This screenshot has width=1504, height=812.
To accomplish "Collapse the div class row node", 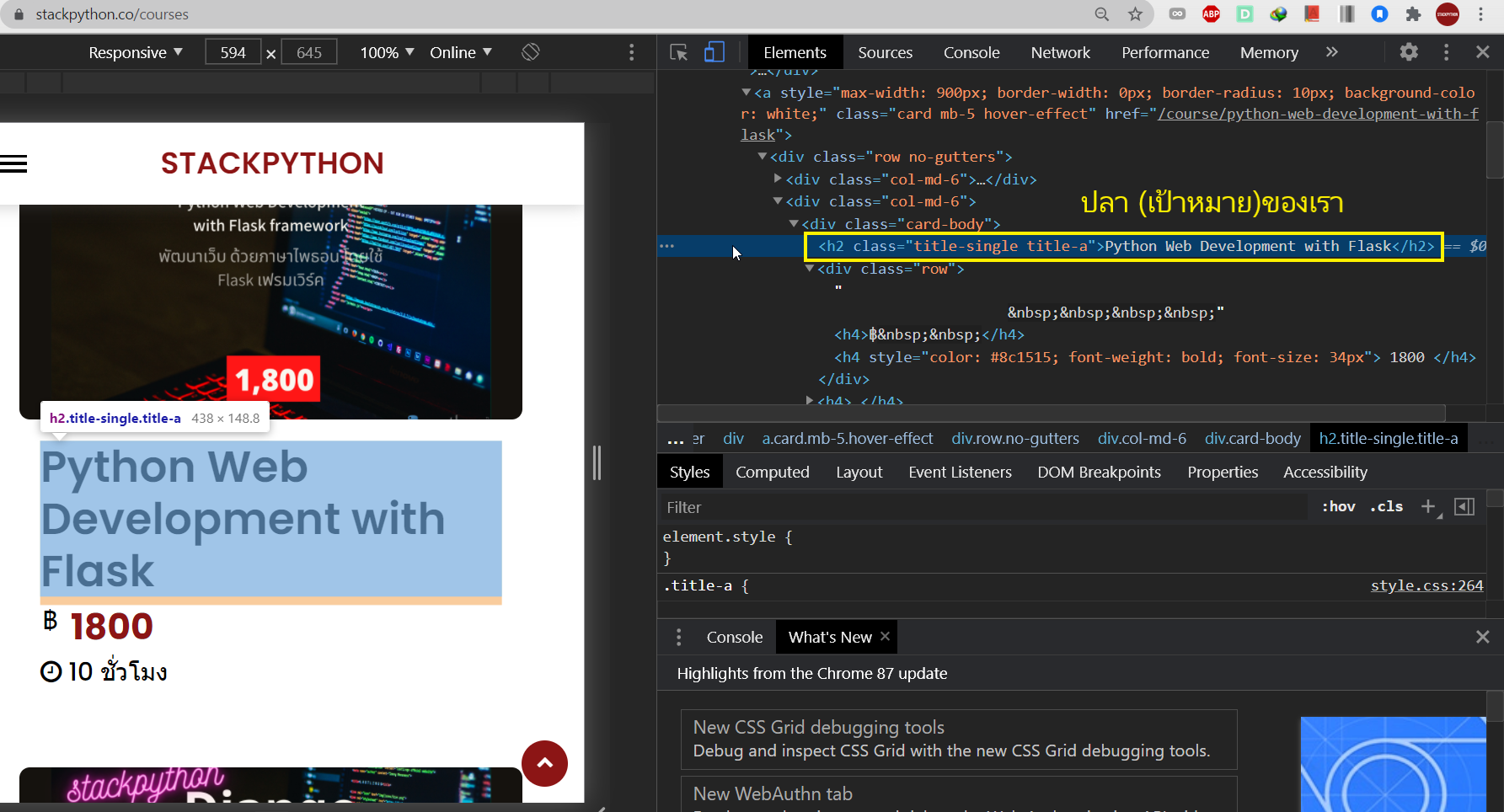I will pyautogui.click(x=810, y=269).
